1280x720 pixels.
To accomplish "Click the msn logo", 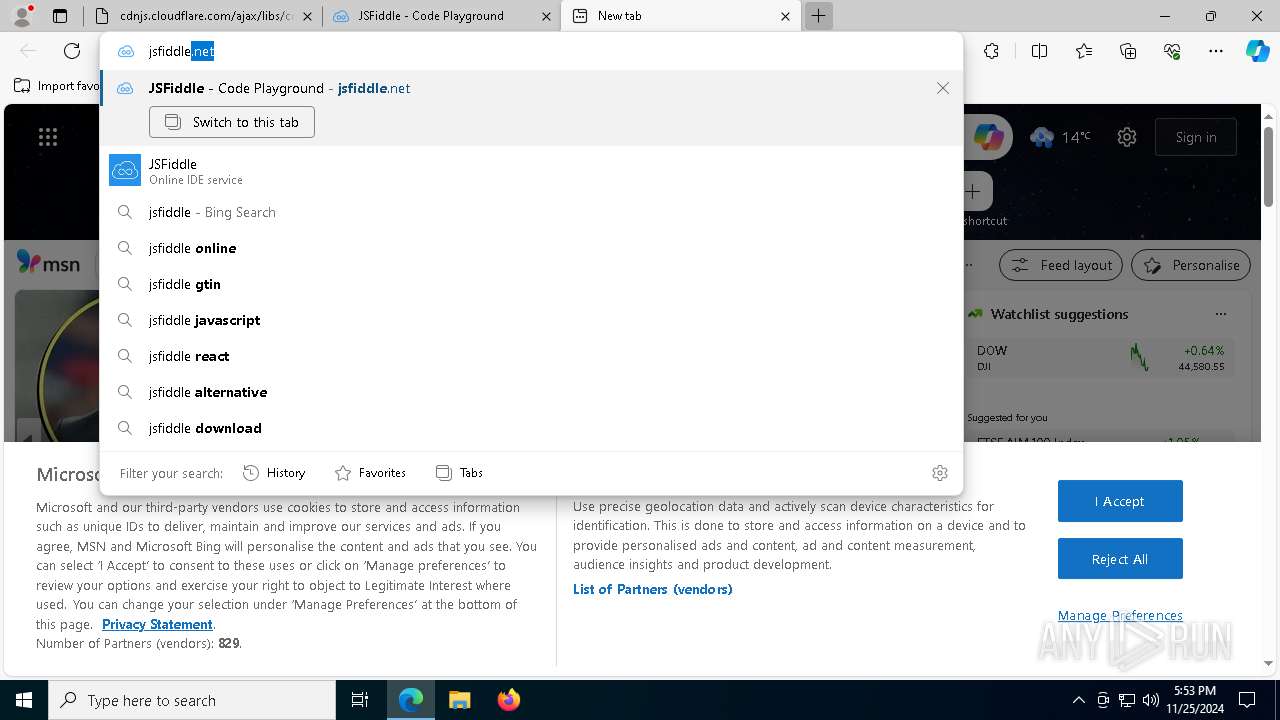I will coord(48,264).
